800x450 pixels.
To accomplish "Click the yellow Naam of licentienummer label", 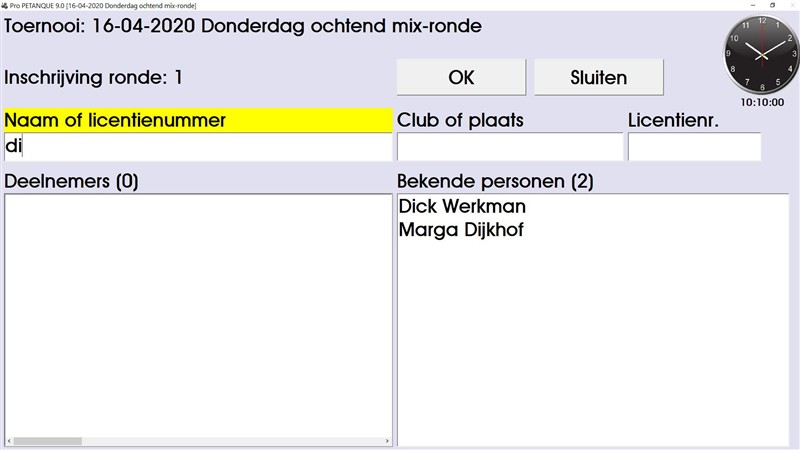I will tap(198, 120).
